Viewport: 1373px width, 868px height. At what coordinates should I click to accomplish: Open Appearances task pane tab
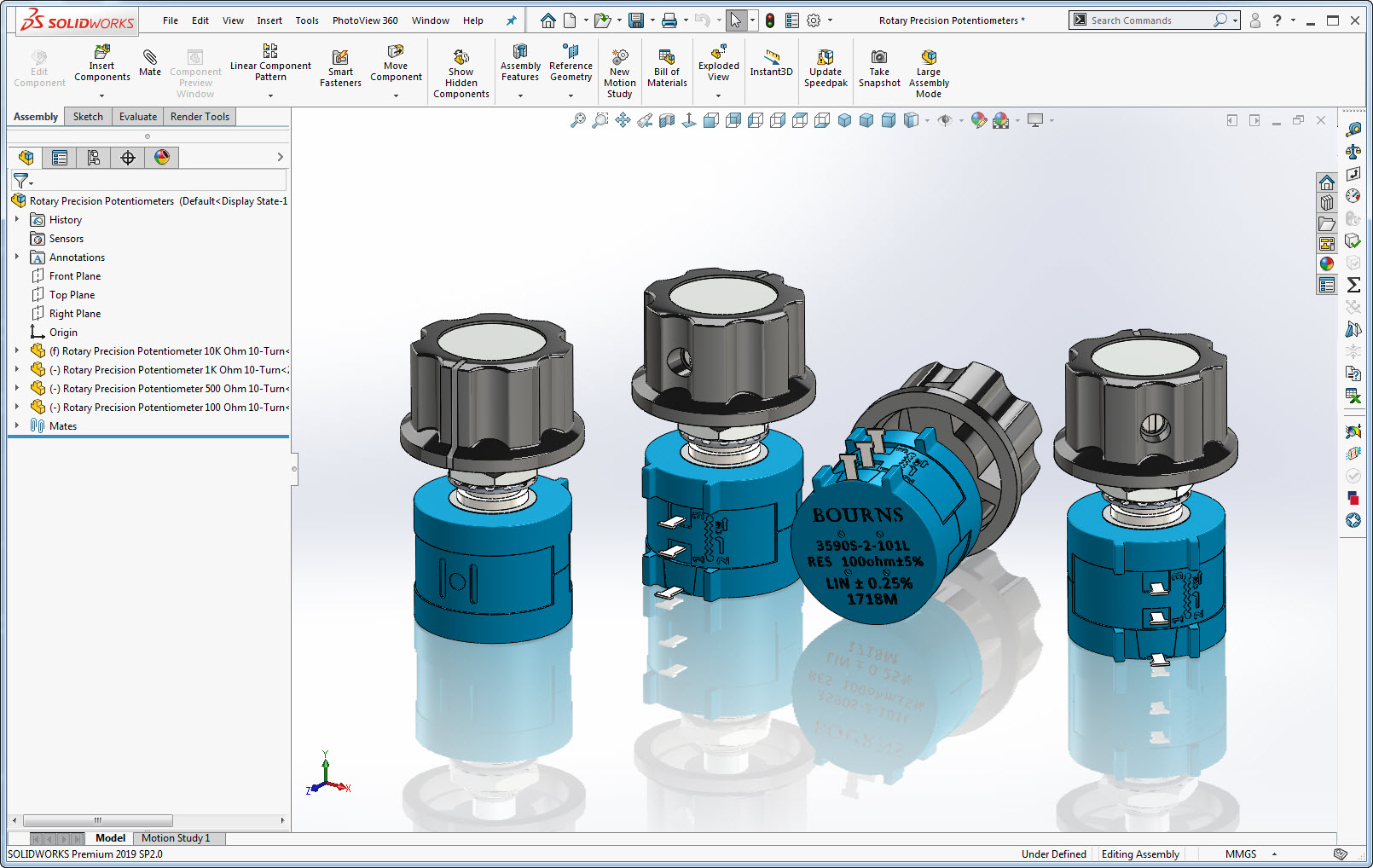1327,264
